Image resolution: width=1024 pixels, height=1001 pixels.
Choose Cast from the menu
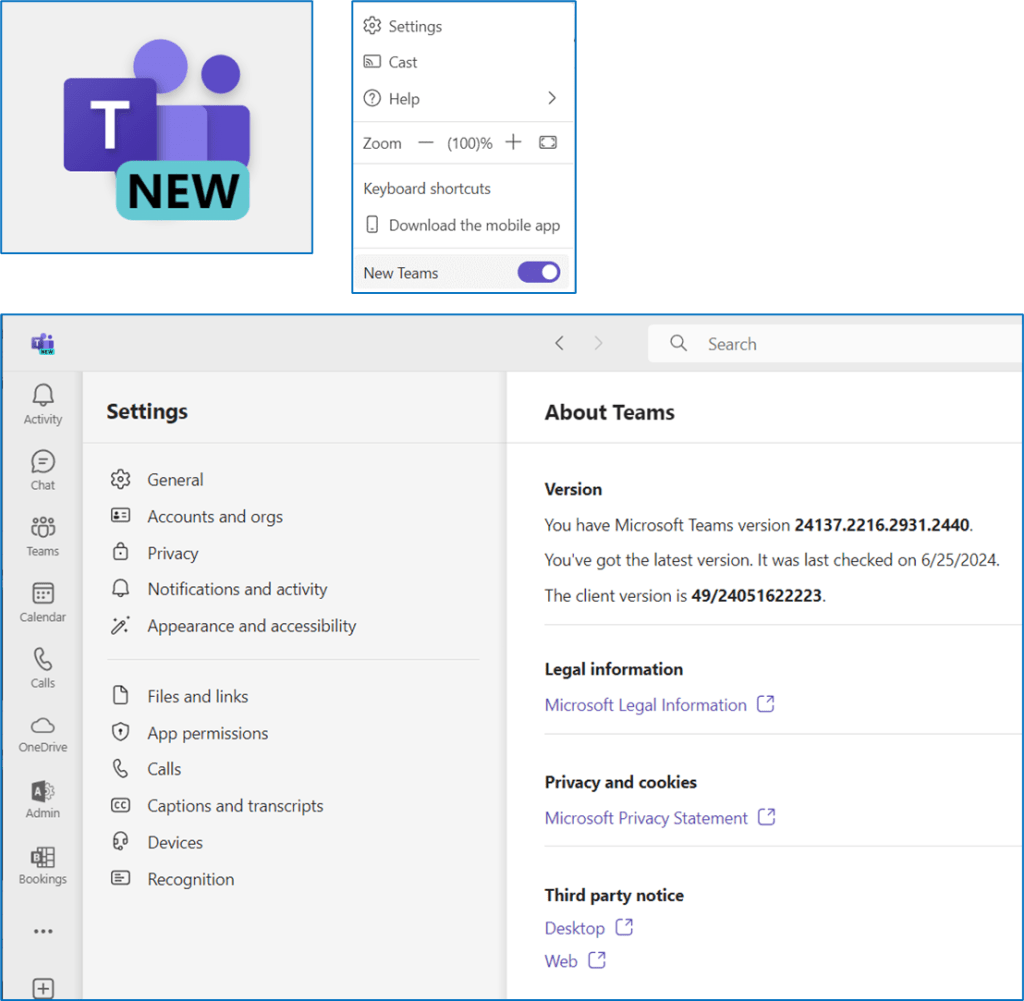(x=403, y=62)
